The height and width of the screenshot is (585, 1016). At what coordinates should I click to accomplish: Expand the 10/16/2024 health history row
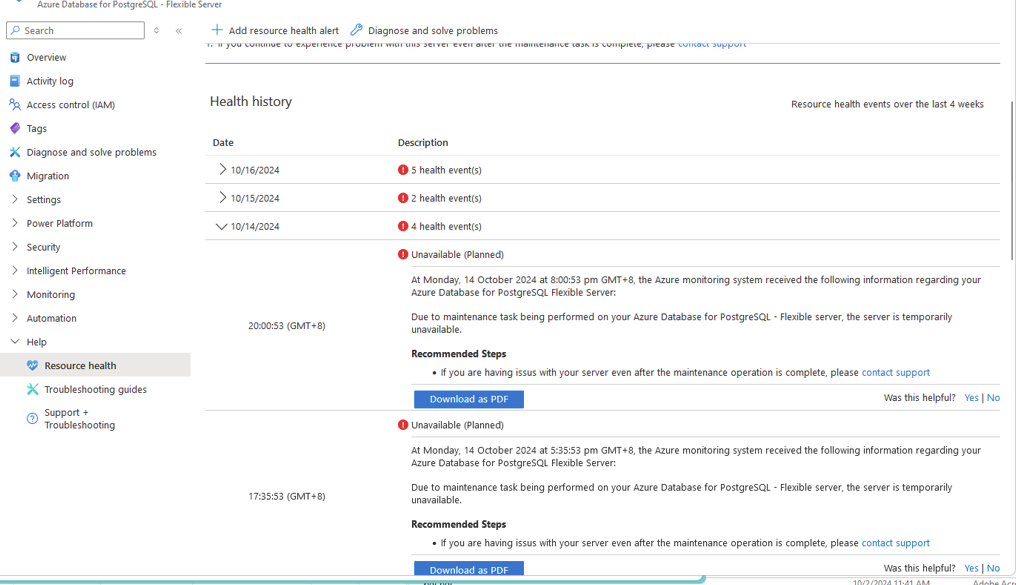click(x=222, y=169)
